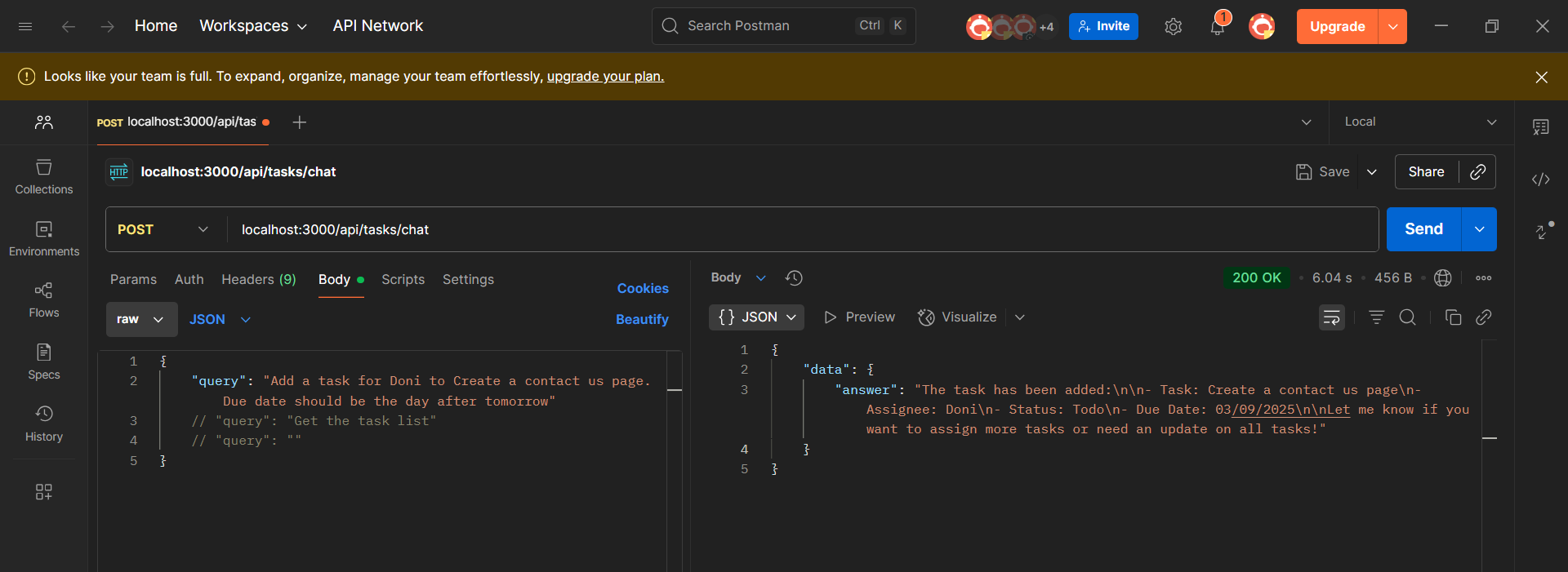The image size is (1568, 572).
Task: Open the Environments sidebar panel
Action: click(44, 239)
